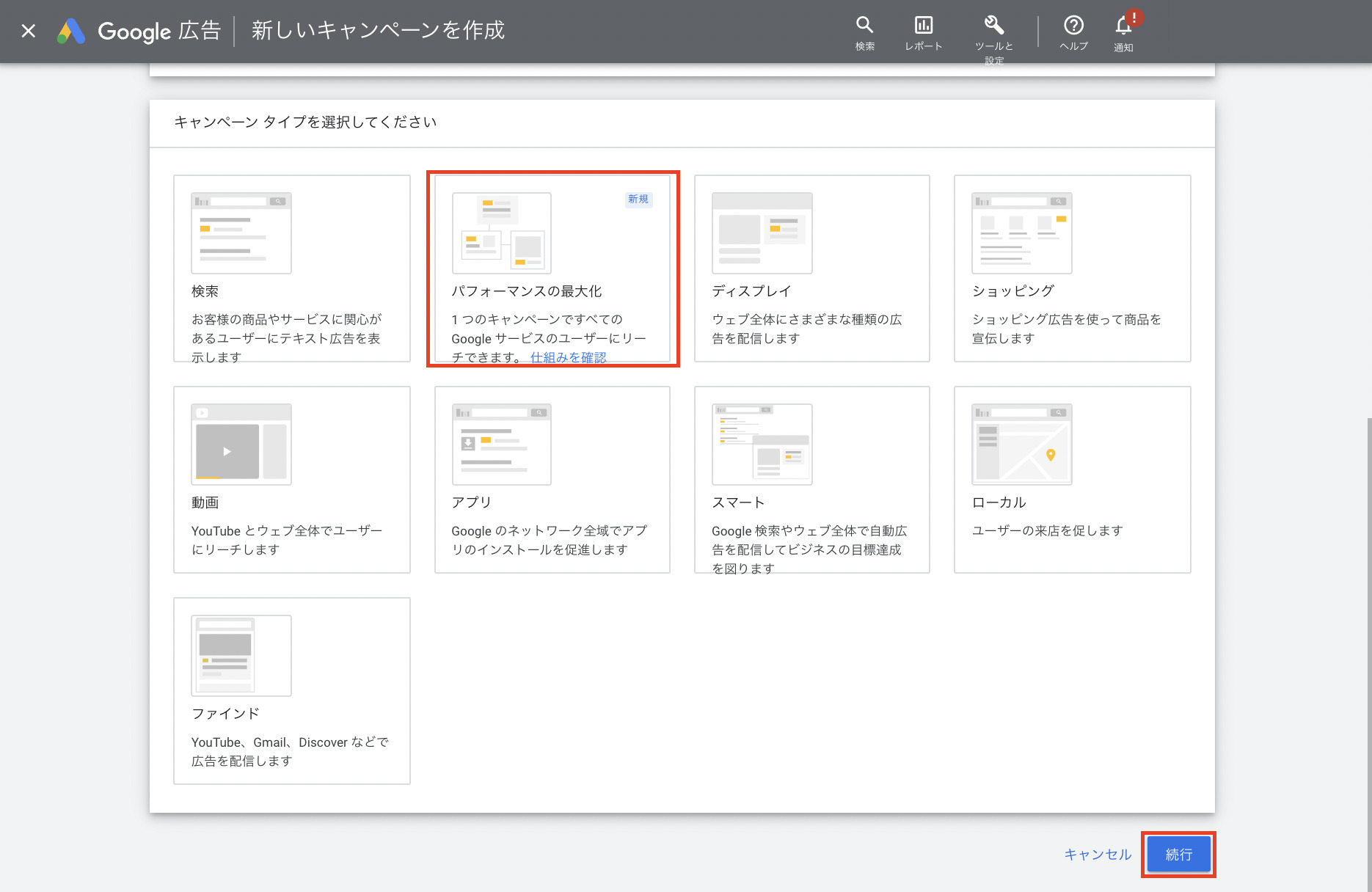Pick the App (アプリ) campaign card
The width and height of the screenshot is (1372, 892).
tap(552, 480)
